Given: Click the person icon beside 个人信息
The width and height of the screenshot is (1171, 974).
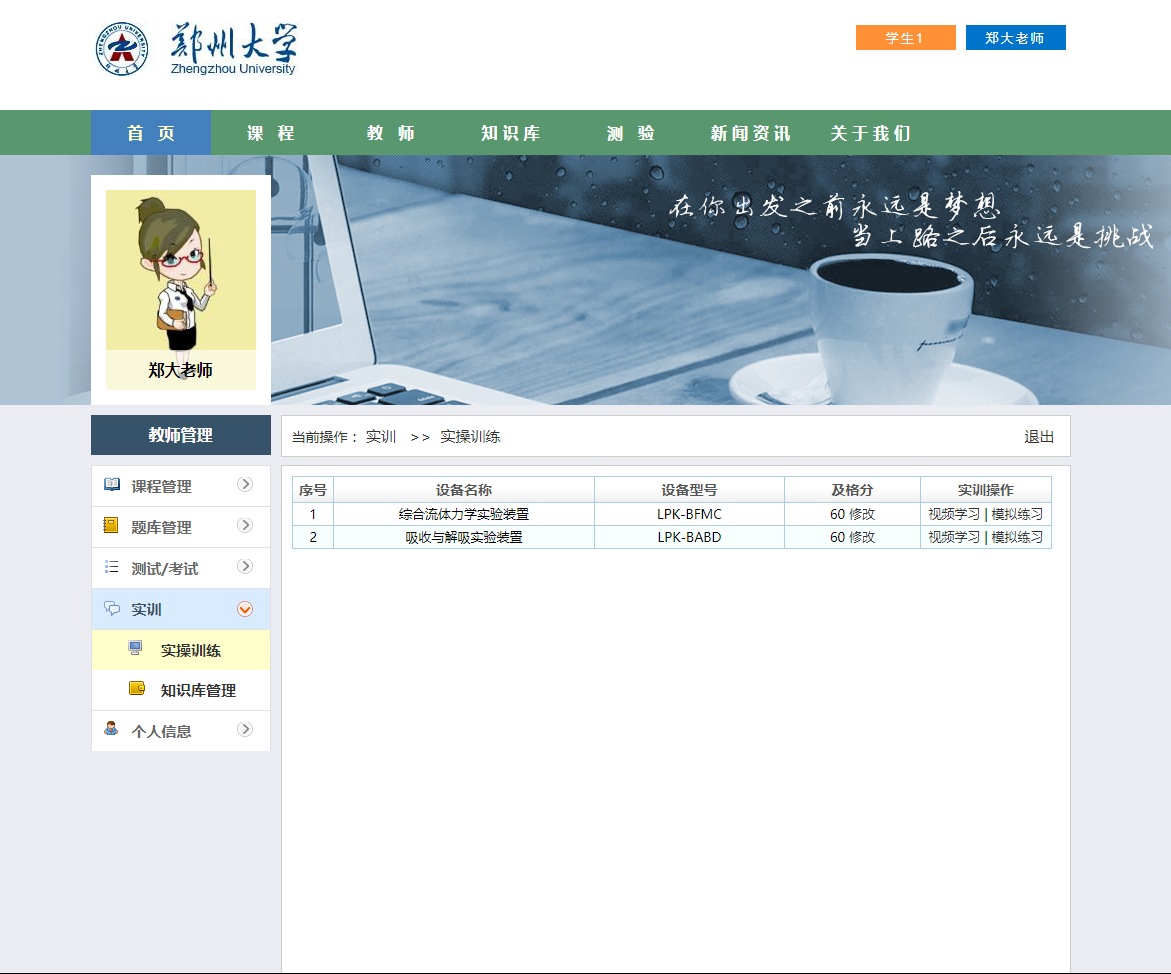Looking at the screenshot, I should point(112,729).
